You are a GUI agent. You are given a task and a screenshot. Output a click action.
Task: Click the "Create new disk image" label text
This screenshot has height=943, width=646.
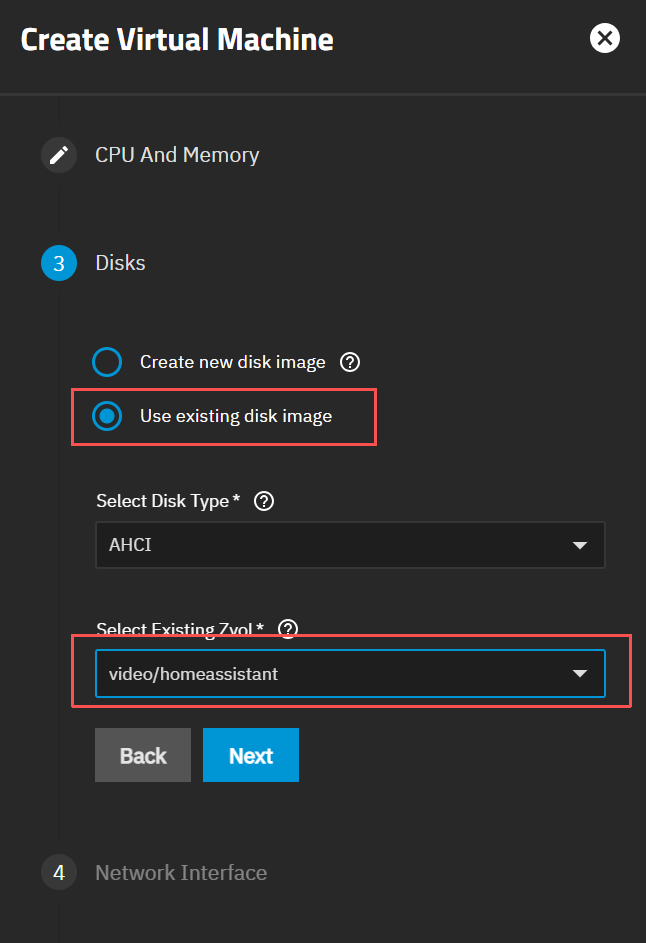[232, 362]
